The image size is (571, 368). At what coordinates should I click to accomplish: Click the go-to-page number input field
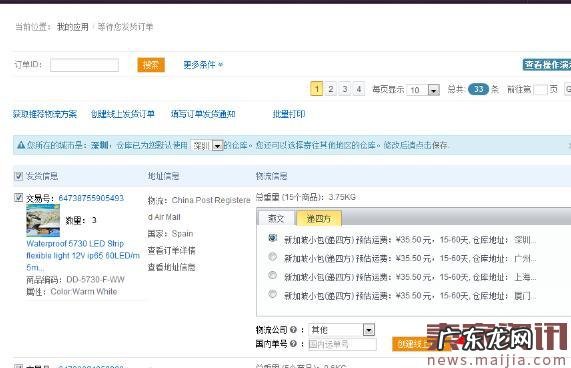pos(540,90)
